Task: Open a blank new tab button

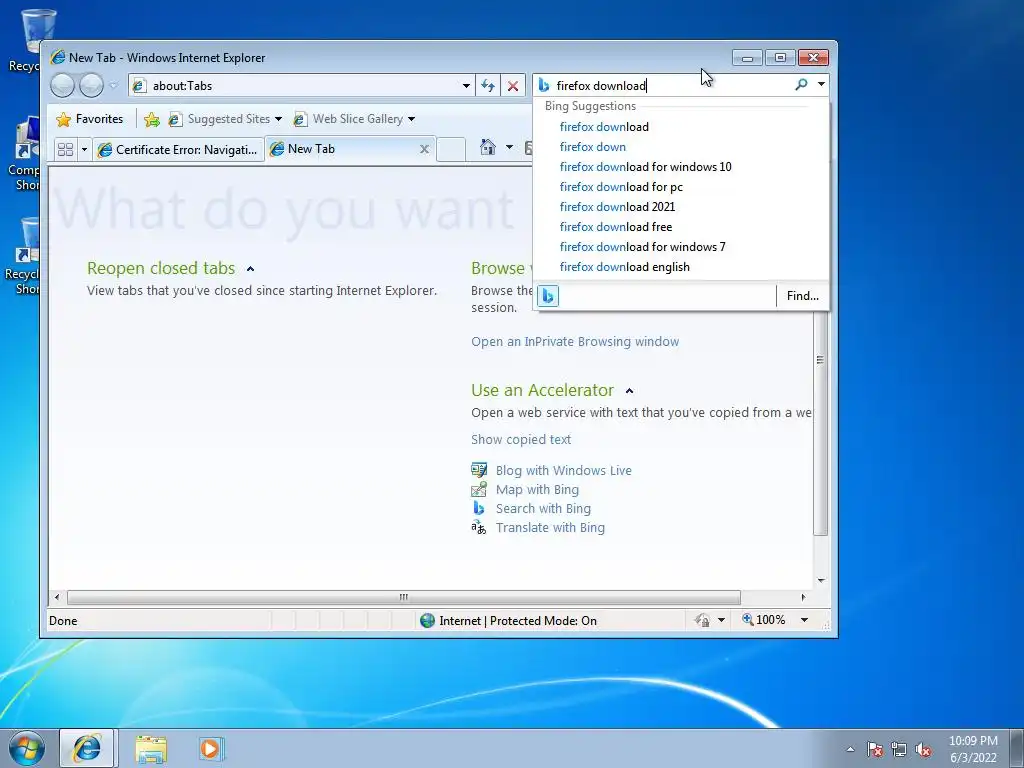Action: click(x=451, y=150)
